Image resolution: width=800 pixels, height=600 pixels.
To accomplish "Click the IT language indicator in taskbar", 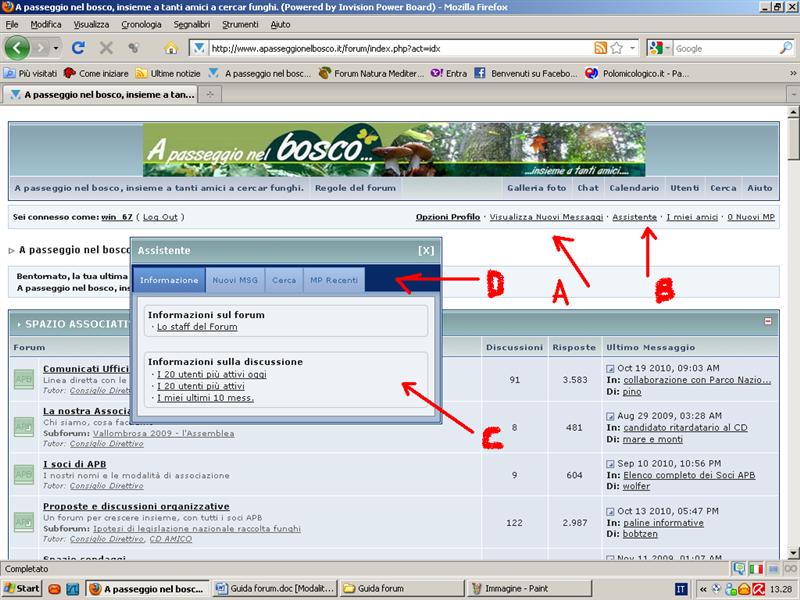I will point(681,589).
